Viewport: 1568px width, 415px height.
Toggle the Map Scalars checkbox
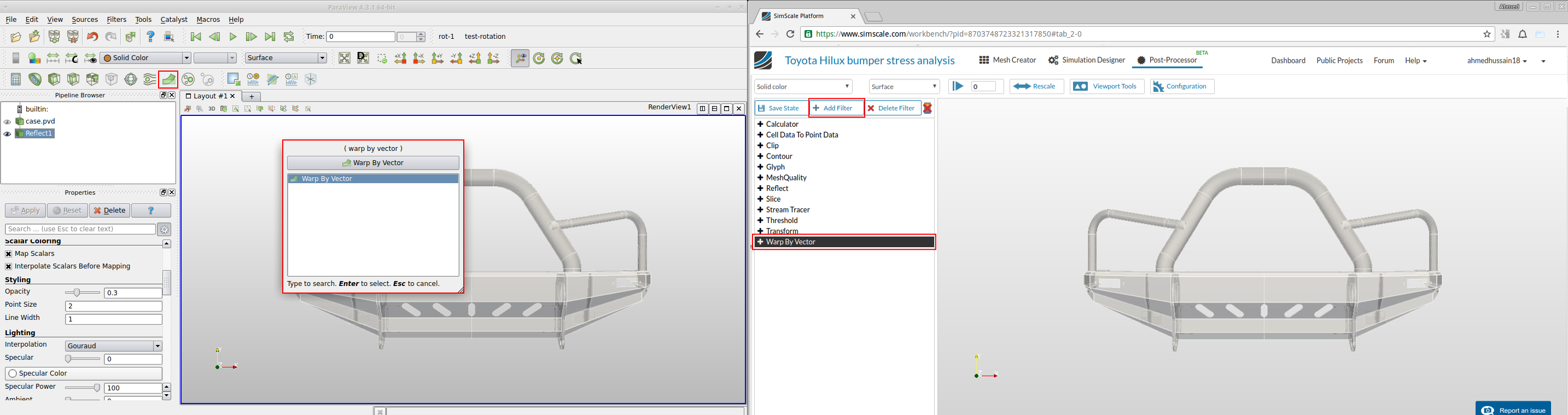click(9, 254)
